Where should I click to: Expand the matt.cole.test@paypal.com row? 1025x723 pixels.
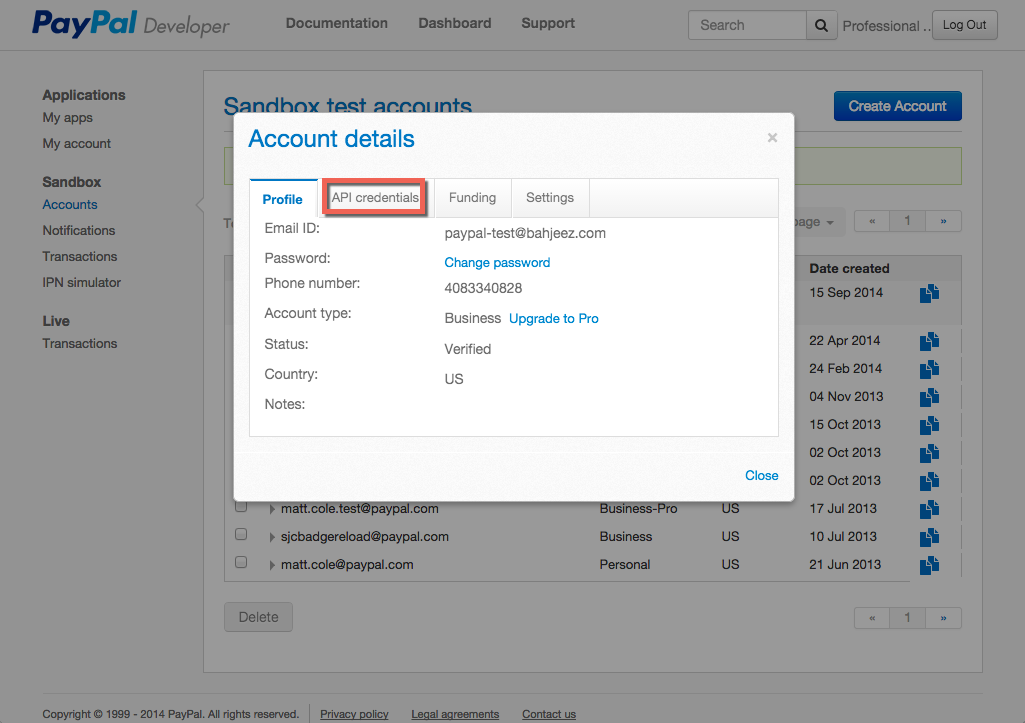272,509
